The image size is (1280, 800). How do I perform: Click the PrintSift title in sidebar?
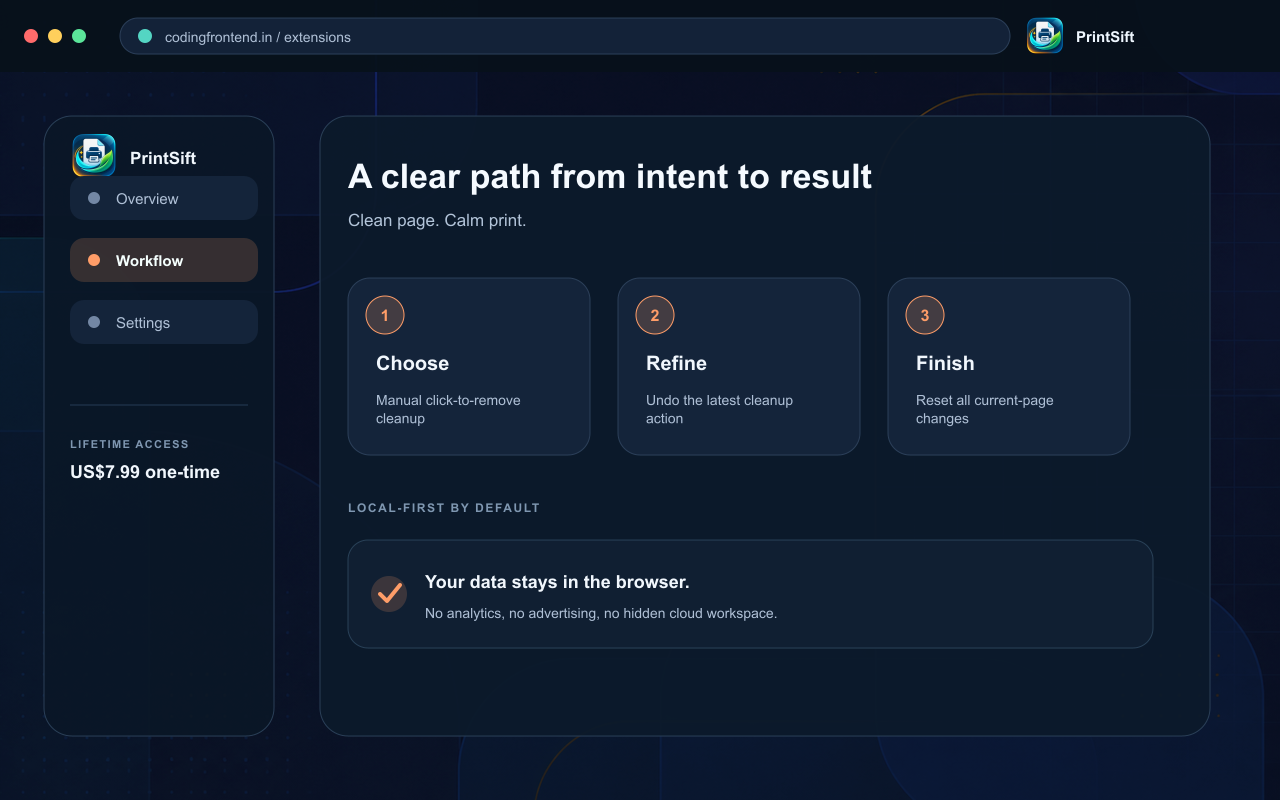[x=163, y=158]
